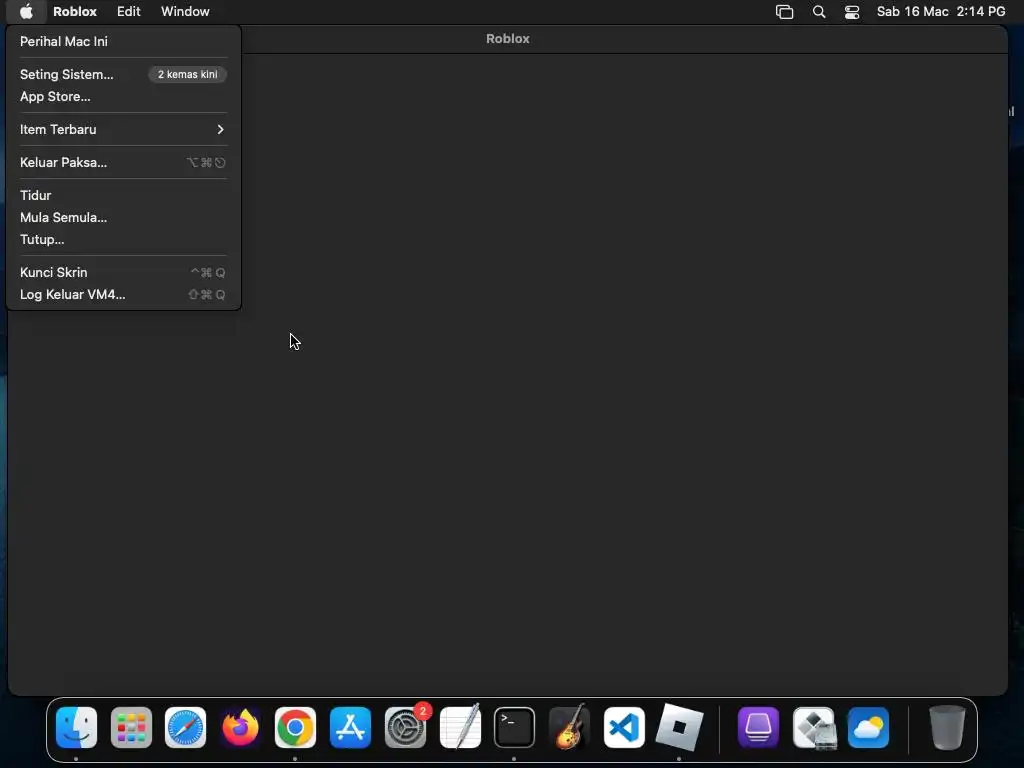
Task: Open Launchpad from the Dock
Action: [131, 728]
